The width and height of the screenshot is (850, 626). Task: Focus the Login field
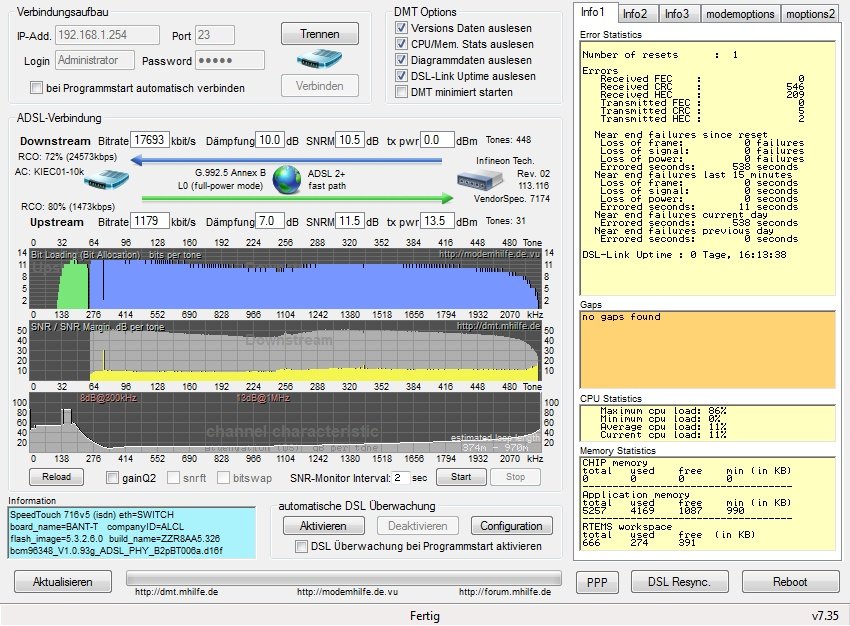point(95,60)
